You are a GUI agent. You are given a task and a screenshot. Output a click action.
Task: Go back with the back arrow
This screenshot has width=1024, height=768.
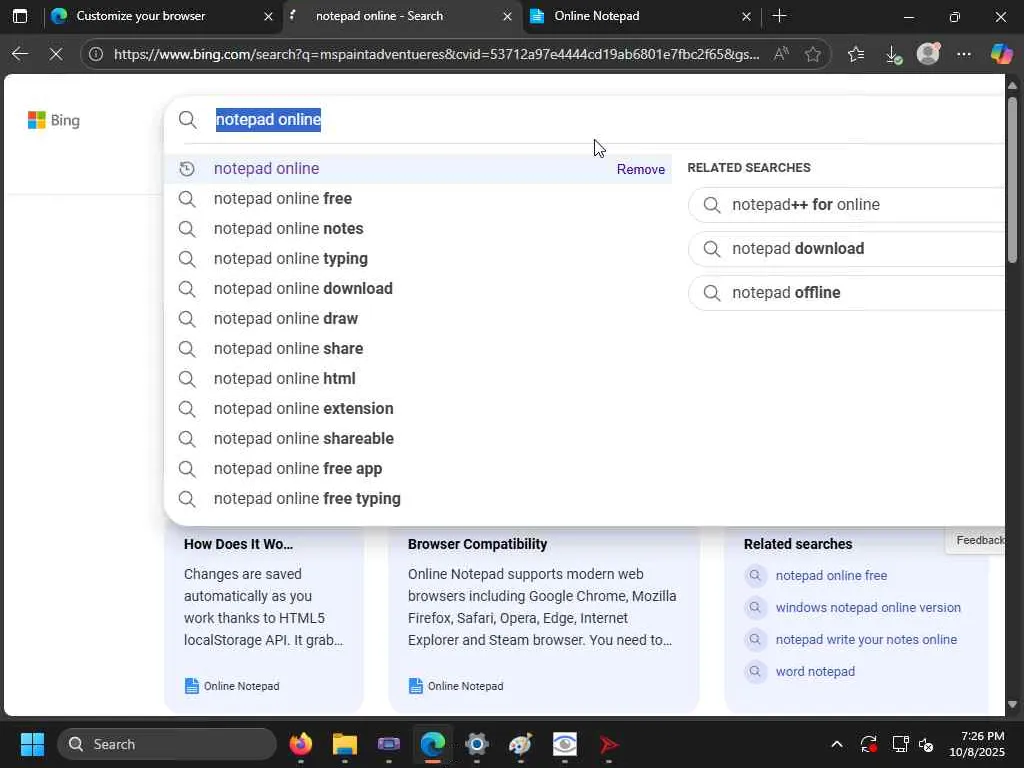coord(20,54)
